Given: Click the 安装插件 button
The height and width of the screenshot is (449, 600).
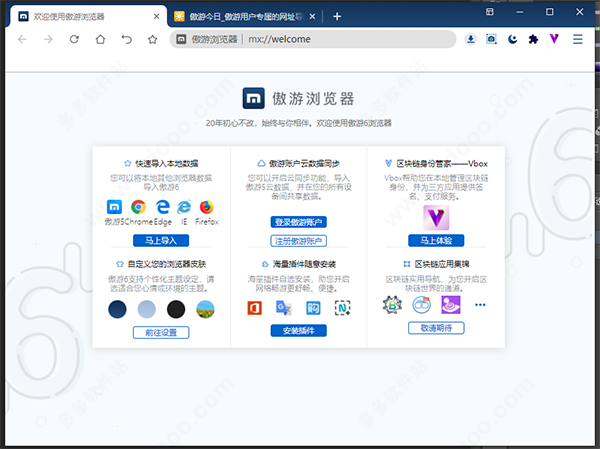Looking at the screenshot, I should click(298, 330).
